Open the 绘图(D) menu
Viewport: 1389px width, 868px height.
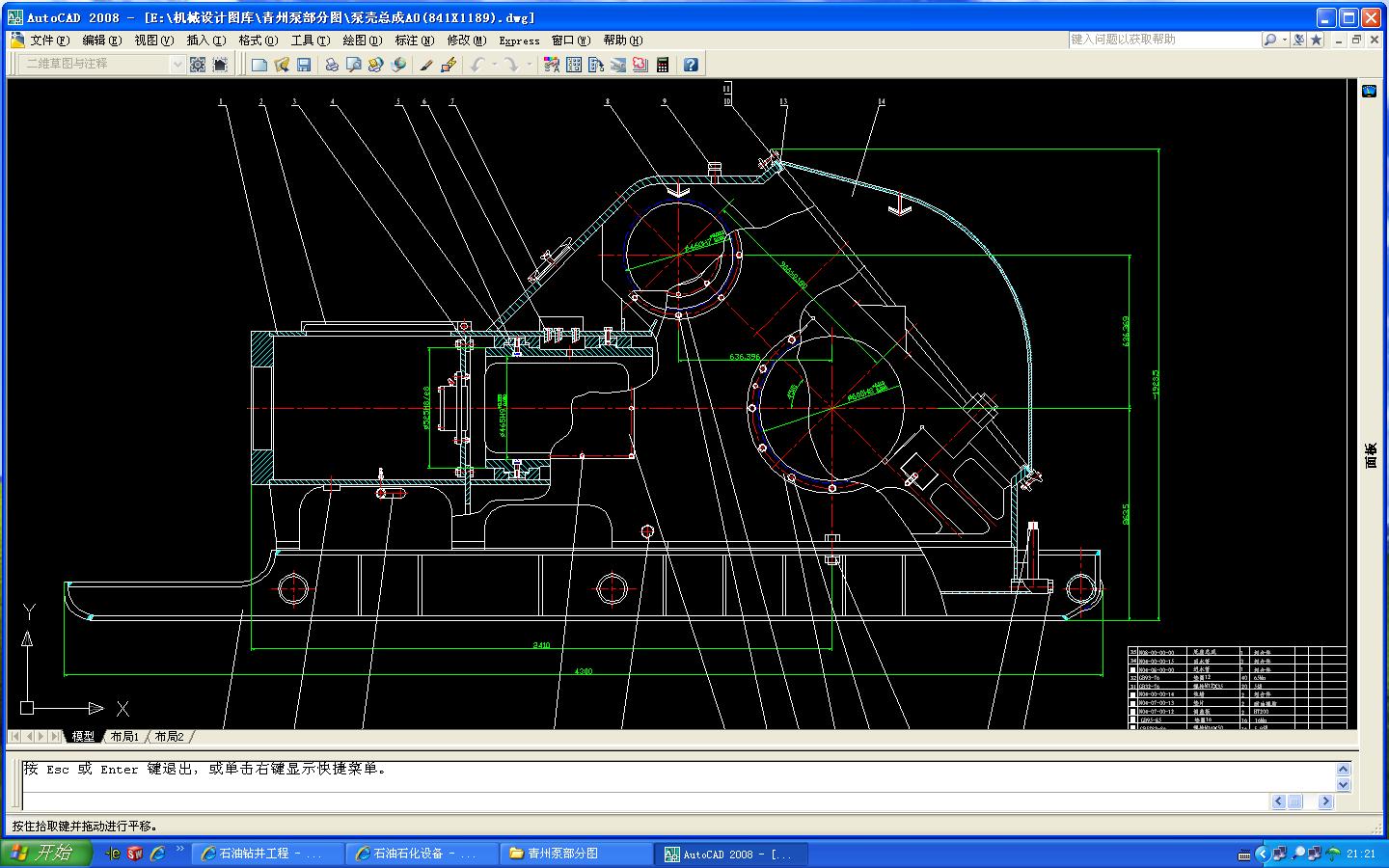click(362, 41)
